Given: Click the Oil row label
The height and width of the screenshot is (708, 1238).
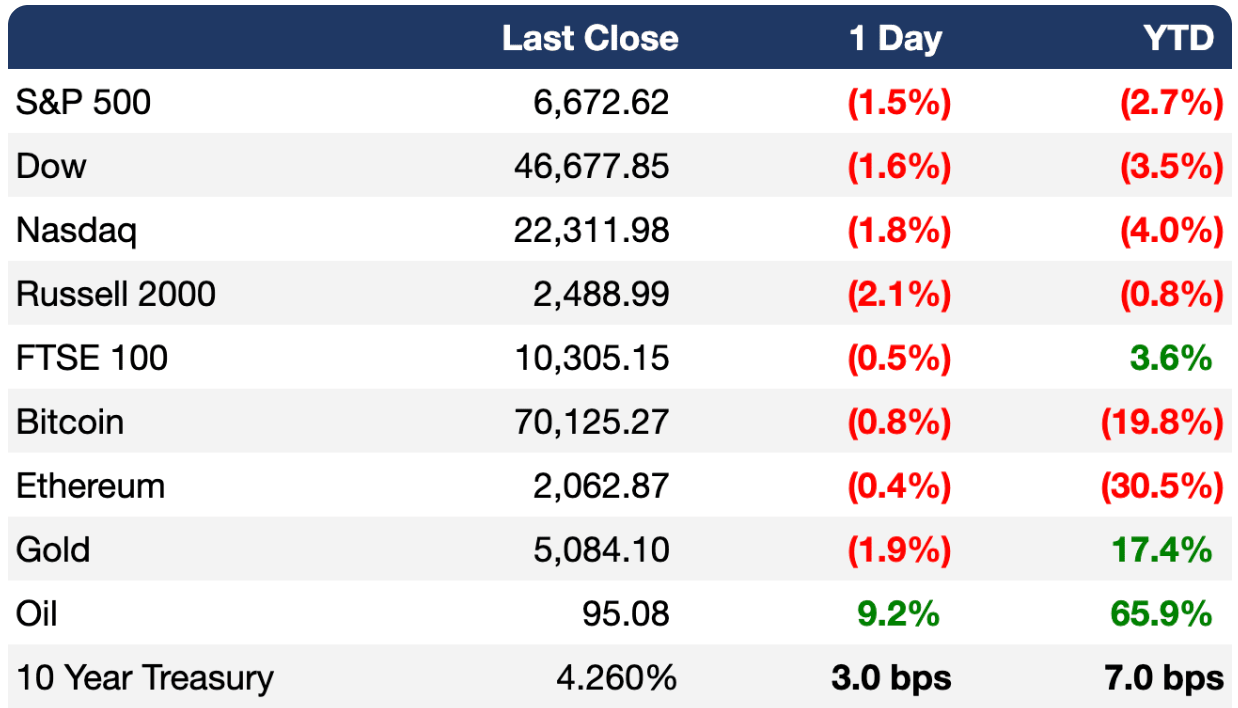Looking at the screenshot, I should 37,613.
